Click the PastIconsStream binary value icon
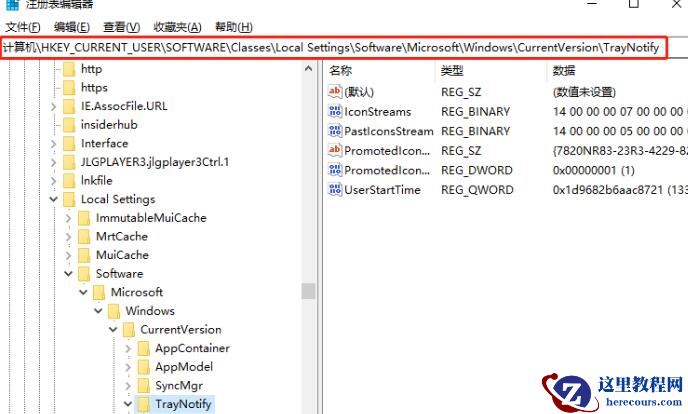 [335, 131]
